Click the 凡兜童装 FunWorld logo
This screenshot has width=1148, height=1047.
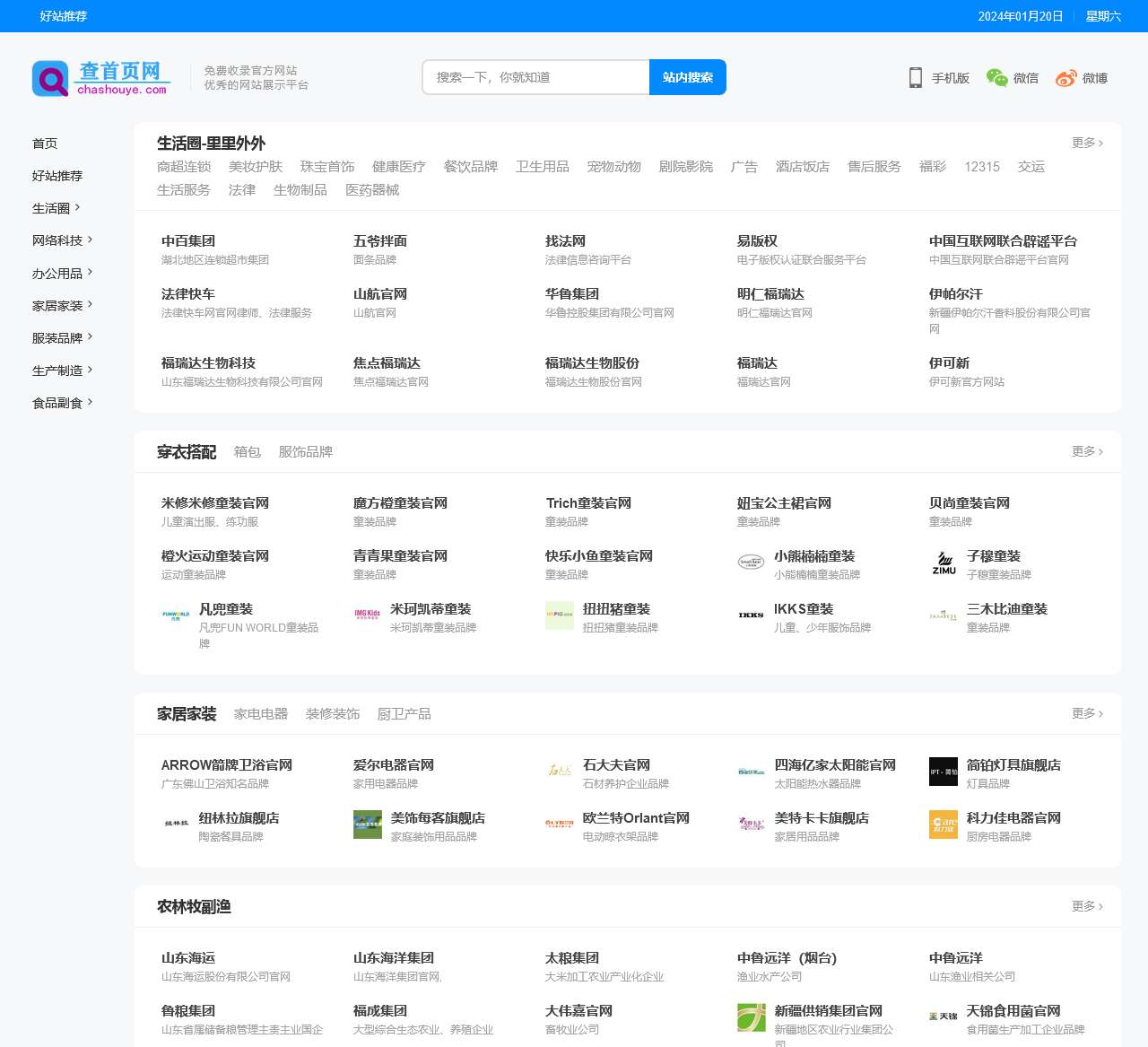(176, 615)
